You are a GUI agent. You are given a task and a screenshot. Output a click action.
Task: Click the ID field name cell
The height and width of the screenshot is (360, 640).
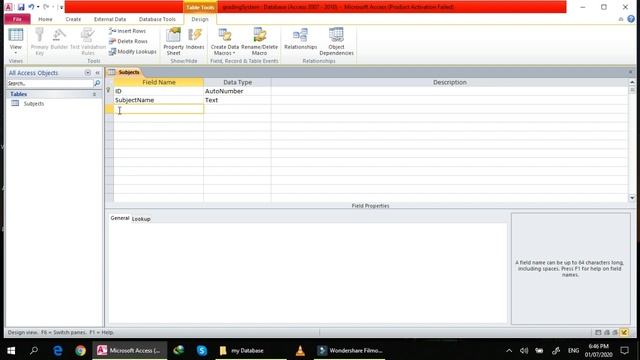tap(158, 91)
